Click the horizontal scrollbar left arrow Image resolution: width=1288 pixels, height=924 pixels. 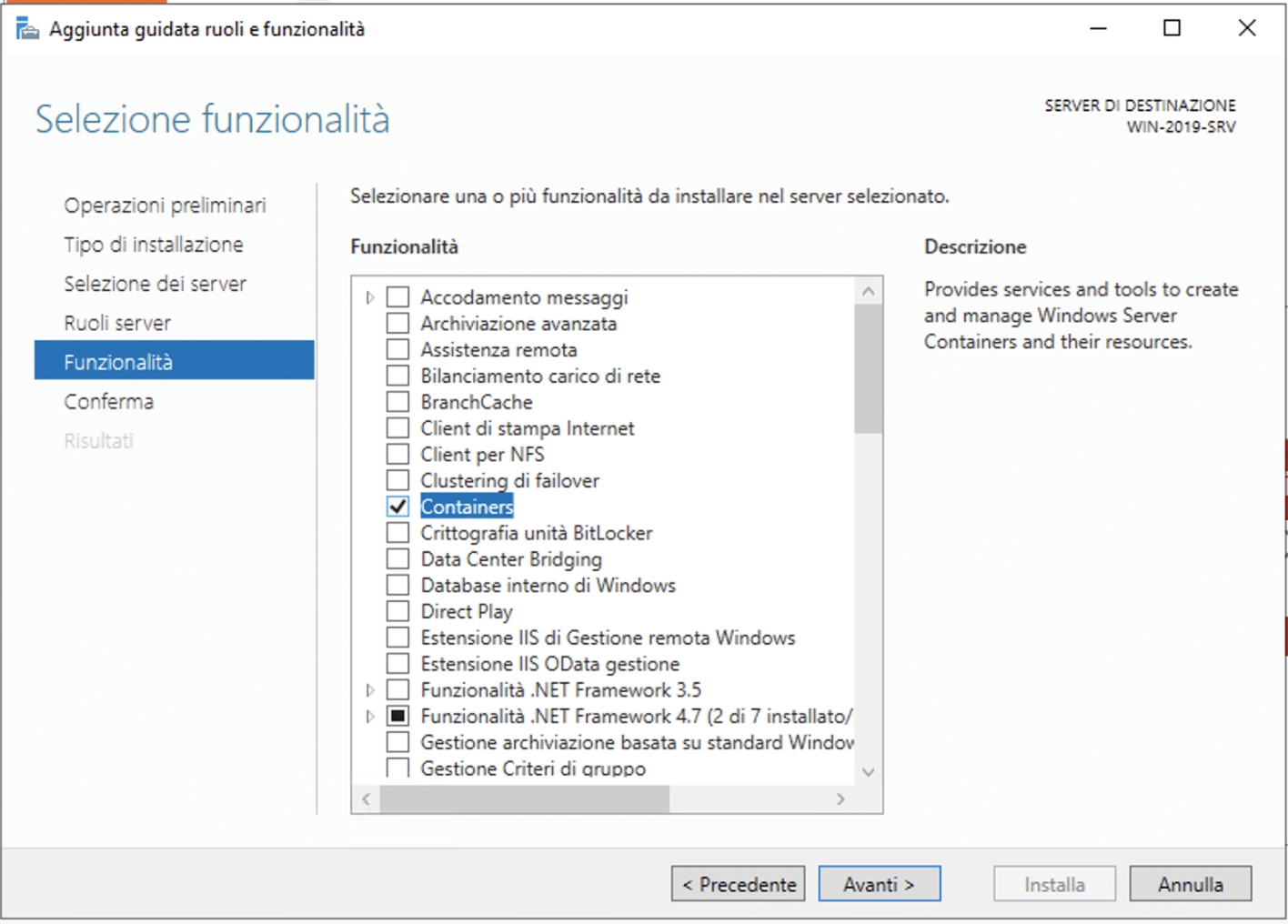tap(366, 798)
